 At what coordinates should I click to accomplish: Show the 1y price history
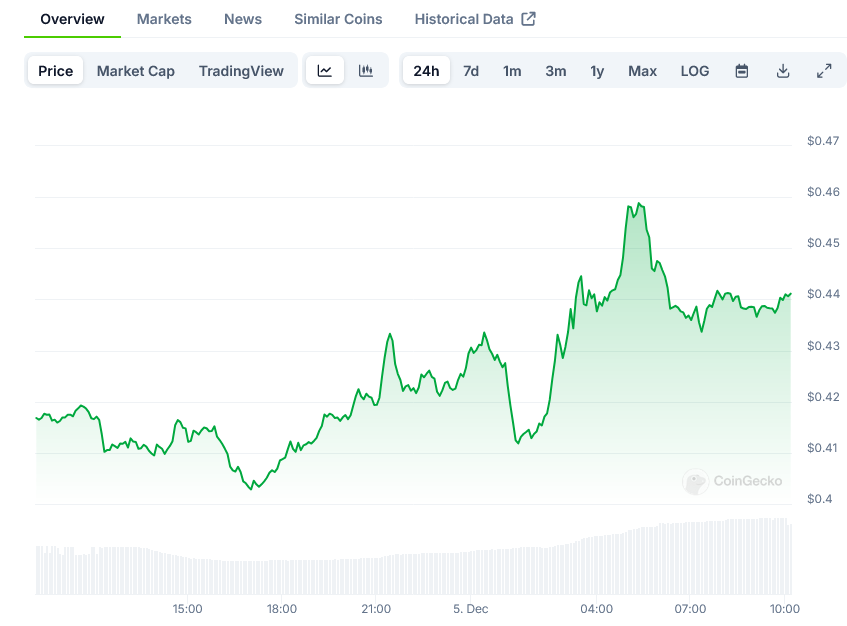[597, 71]
